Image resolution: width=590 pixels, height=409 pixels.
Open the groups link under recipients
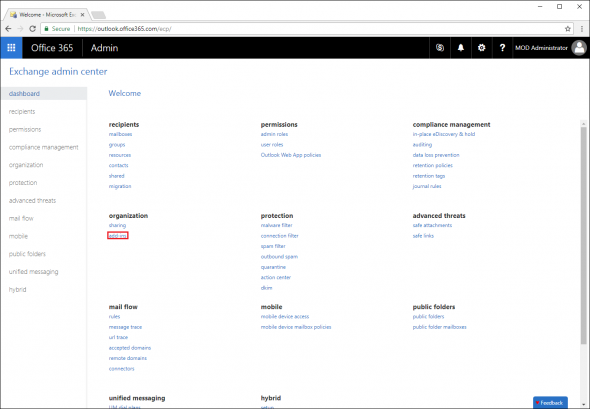(117, 145)
